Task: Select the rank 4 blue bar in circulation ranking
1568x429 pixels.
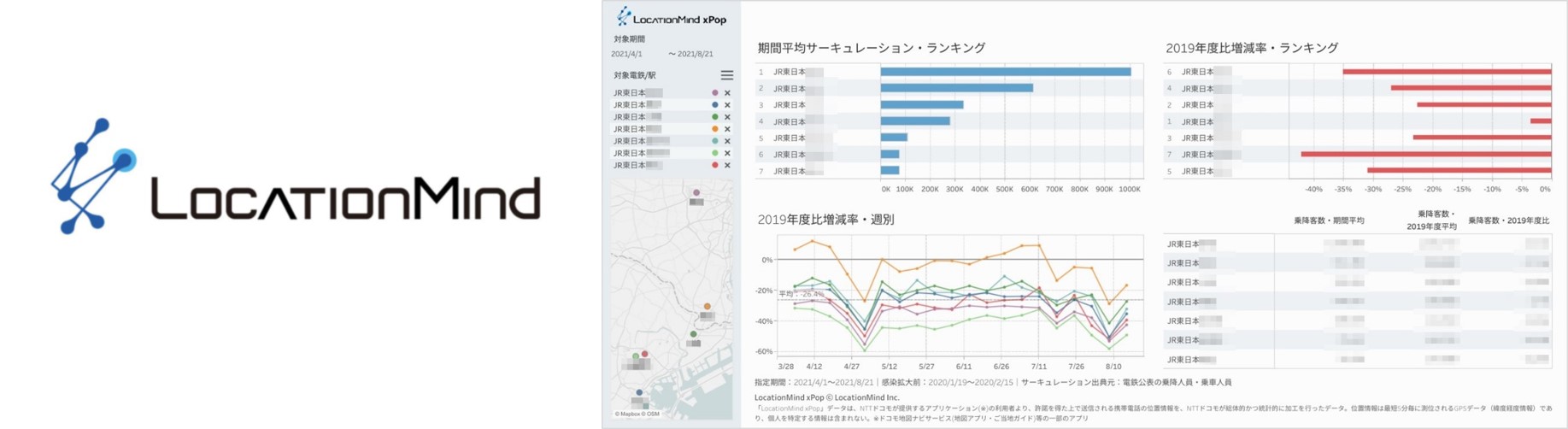Action: (915, 121)
